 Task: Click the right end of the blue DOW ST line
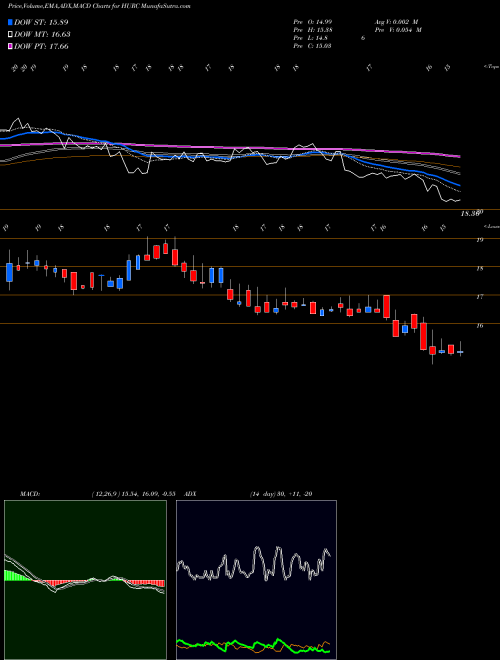(x=458, y=185)
